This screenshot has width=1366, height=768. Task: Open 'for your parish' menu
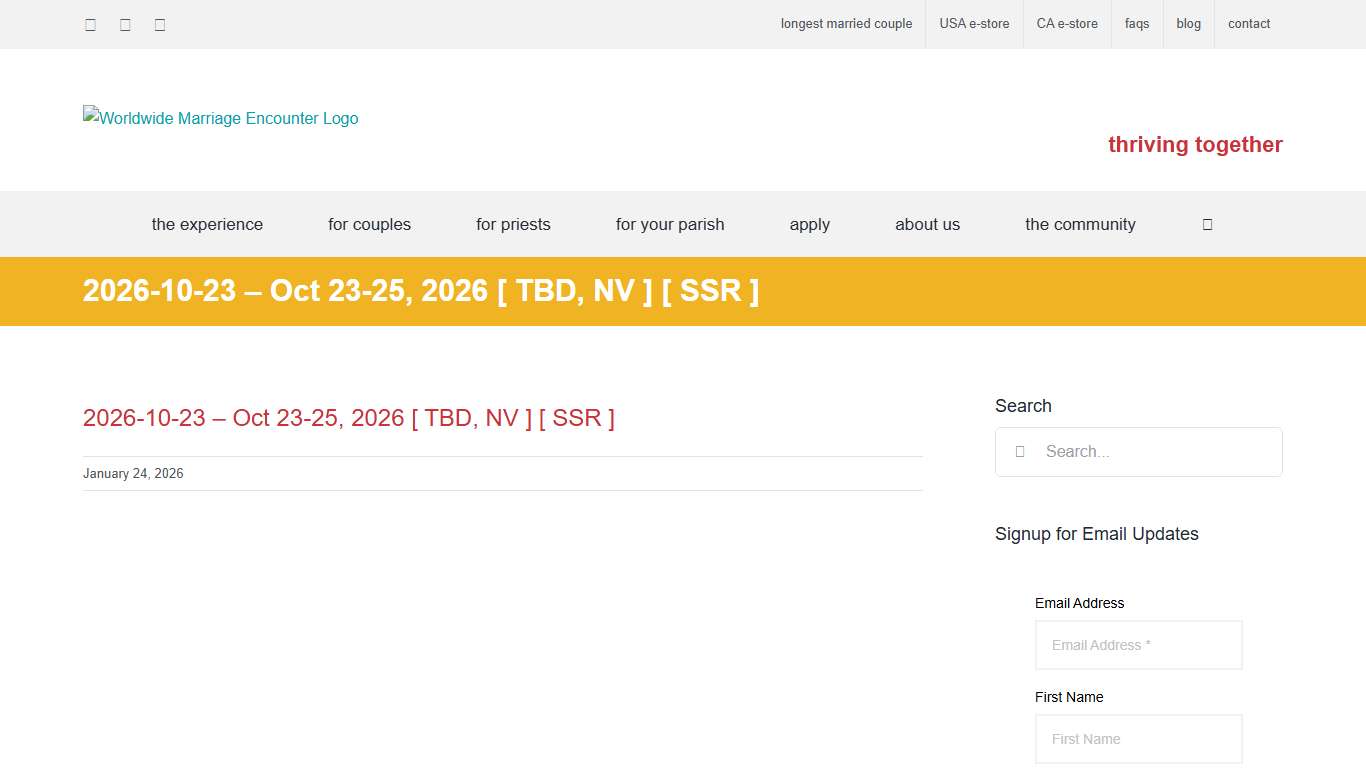(x=670, y=224)
